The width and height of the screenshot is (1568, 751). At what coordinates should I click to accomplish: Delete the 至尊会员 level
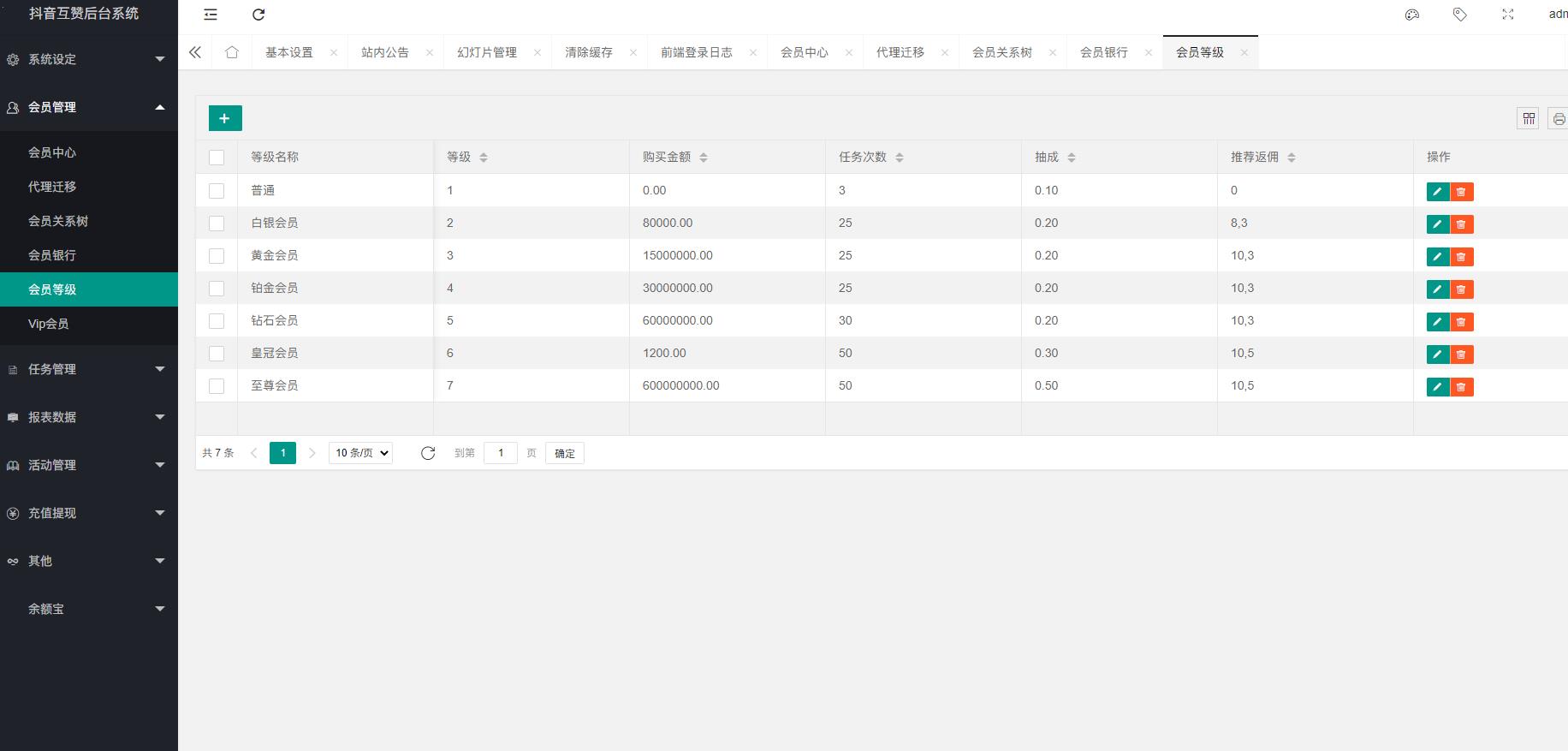point(1461,387)
